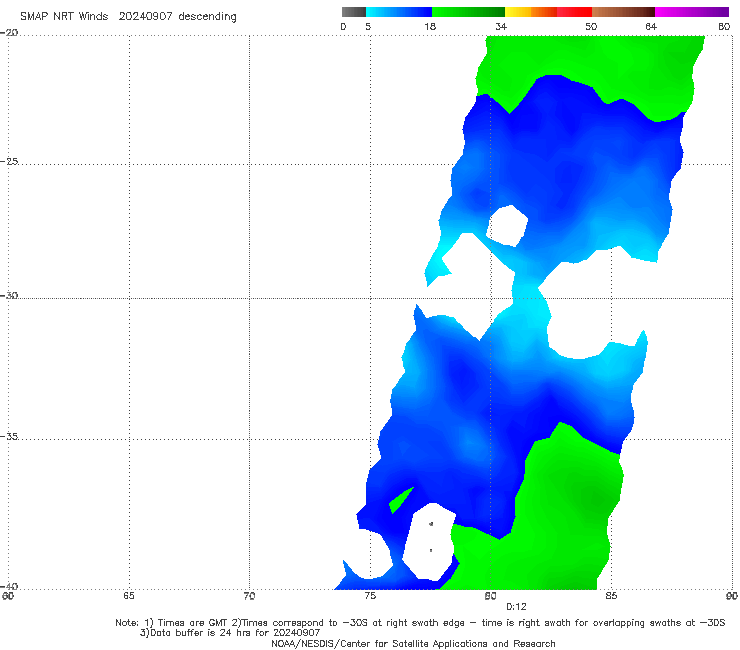Click the yellow segment of the color bar

tap(518, 12)
